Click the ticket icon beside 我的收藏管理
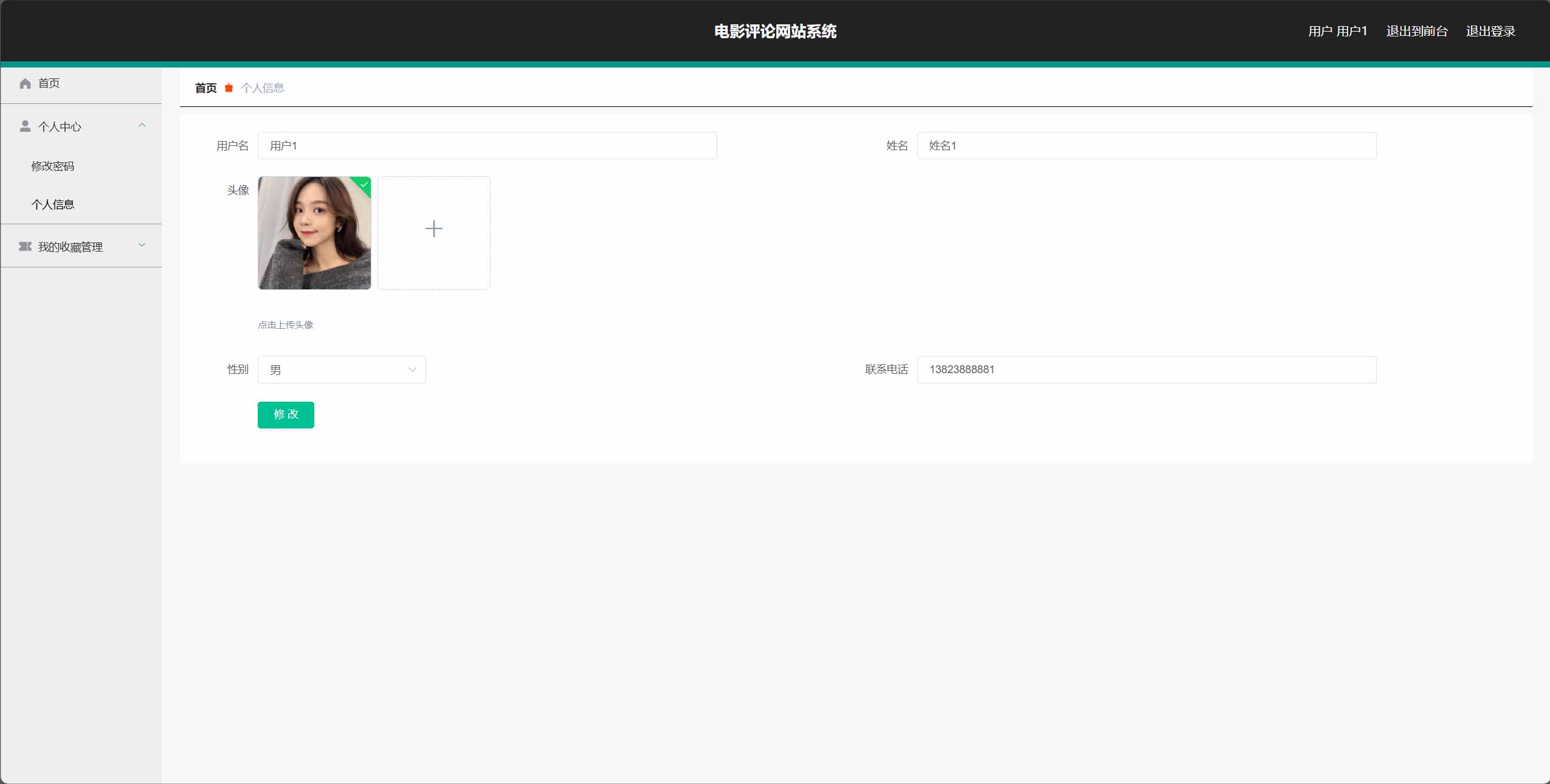This screenshot has width=1550, height=784. click(25, 246)
